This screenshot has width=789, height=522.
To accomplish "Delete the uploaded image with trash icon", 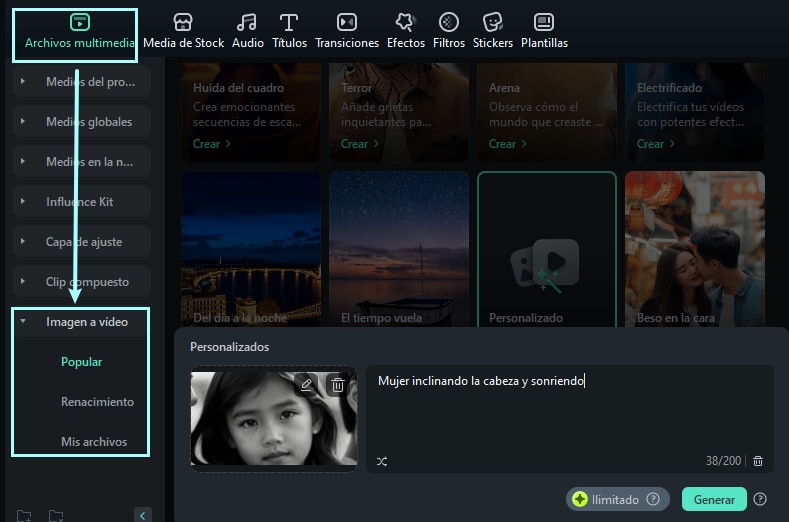I will (x=338, y=384).
